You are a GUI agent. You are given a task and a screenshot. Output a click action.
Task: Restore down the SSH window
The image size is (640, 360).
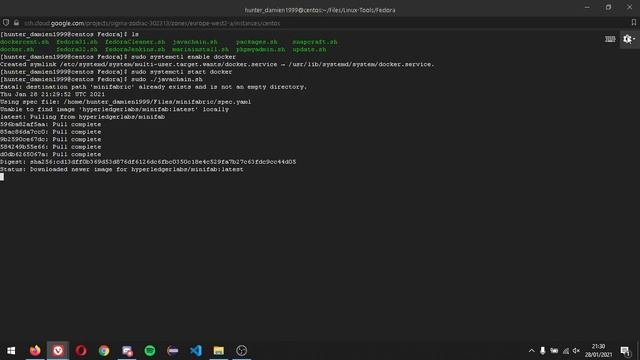tap(608, 7)
